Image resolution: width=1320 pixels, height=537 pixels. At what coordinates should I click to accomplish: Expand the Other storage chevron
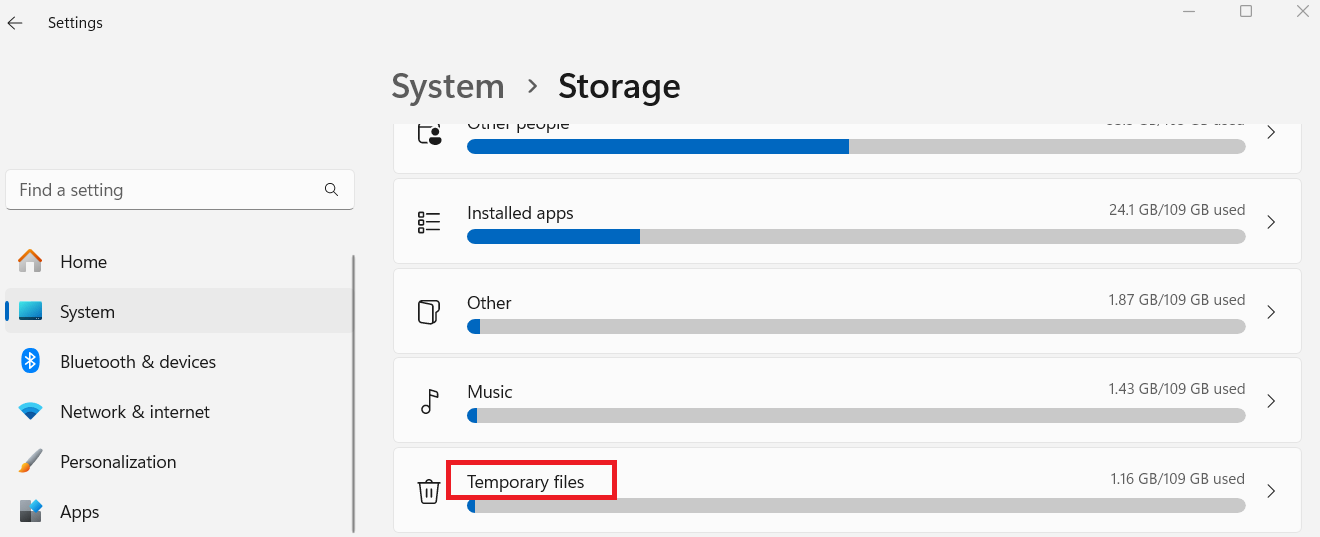click(x=1271, y=312)
